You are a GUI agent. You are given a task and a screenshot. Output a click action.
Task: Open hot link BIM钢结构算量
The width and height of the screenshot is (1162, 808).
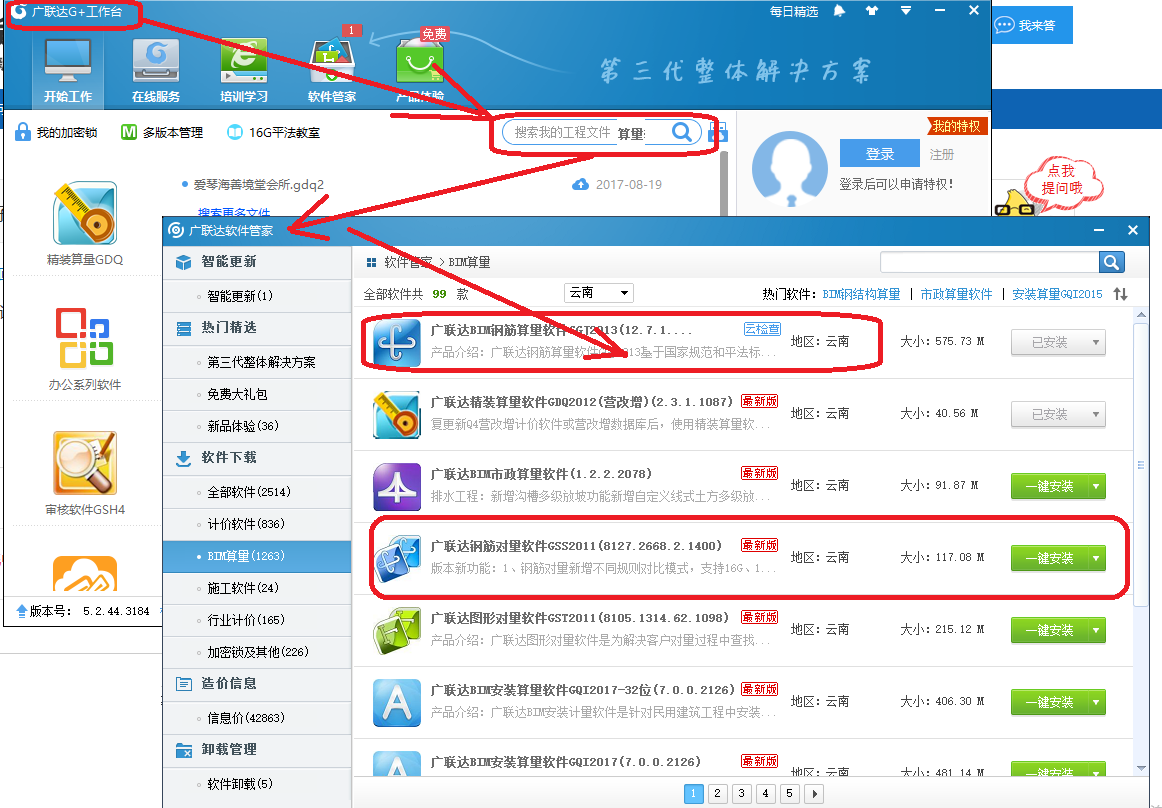[861, 294]
